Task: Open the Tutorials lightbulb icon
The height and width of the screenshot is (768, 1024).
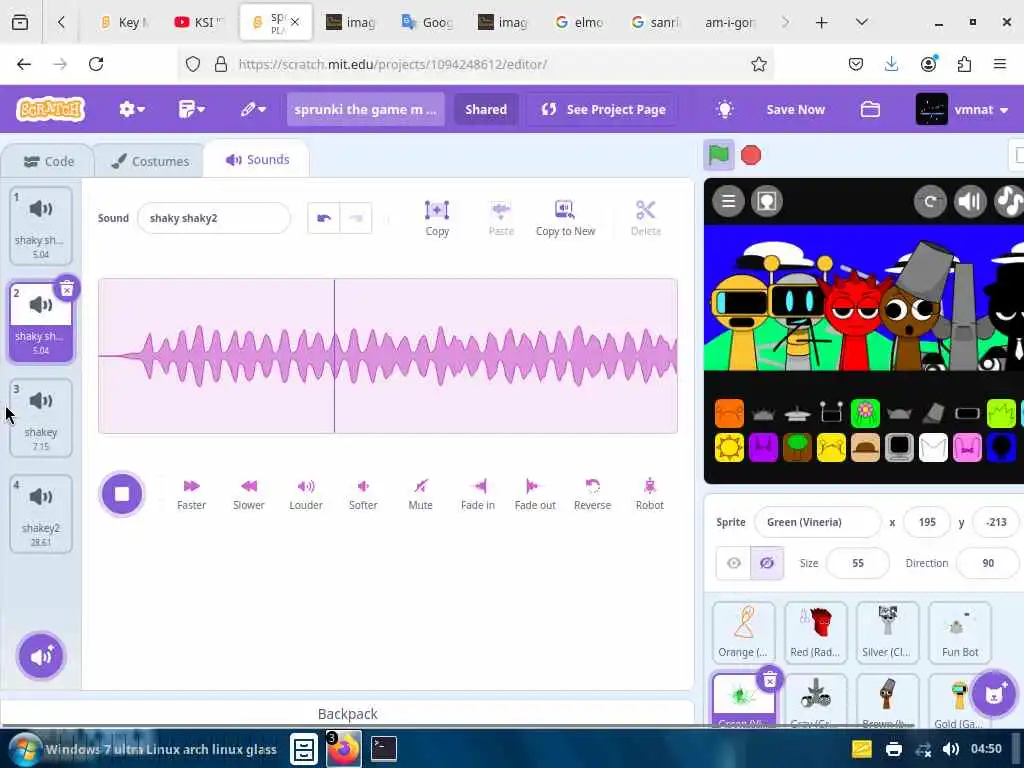Action: pyautogui.click(x=724, y=109)
